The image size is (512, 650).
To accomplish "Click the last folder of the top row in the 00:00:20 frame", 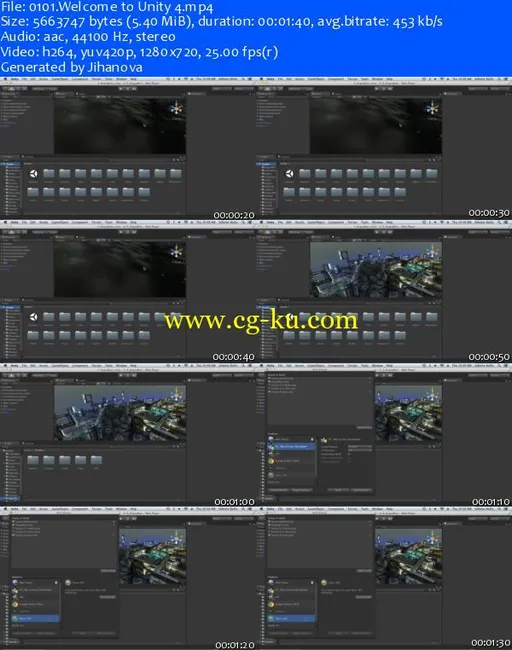I will coord(176,174).
